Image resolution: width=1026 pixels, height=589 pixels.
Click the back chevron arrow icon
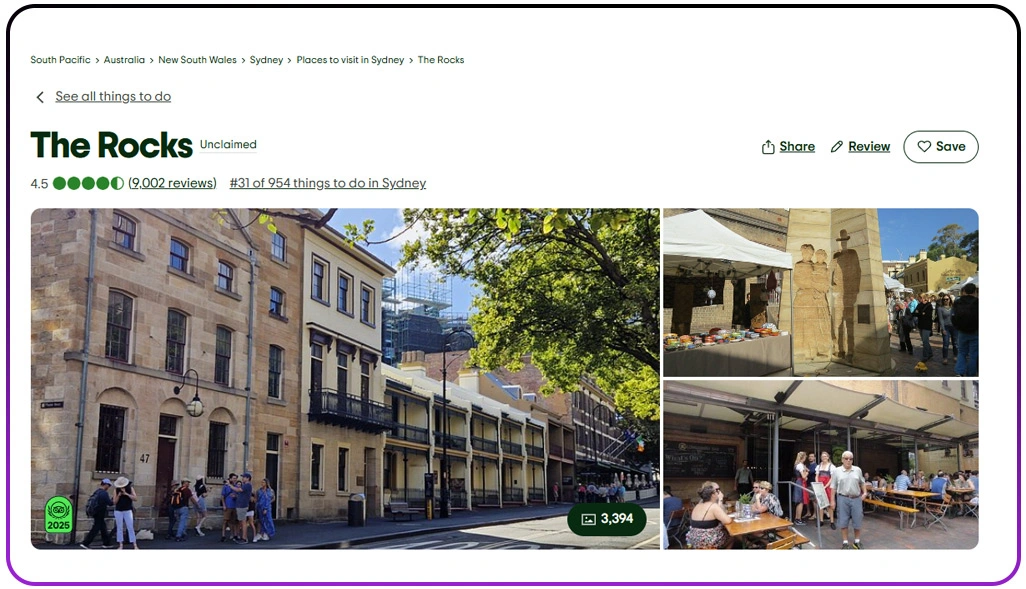coord(40,97)
